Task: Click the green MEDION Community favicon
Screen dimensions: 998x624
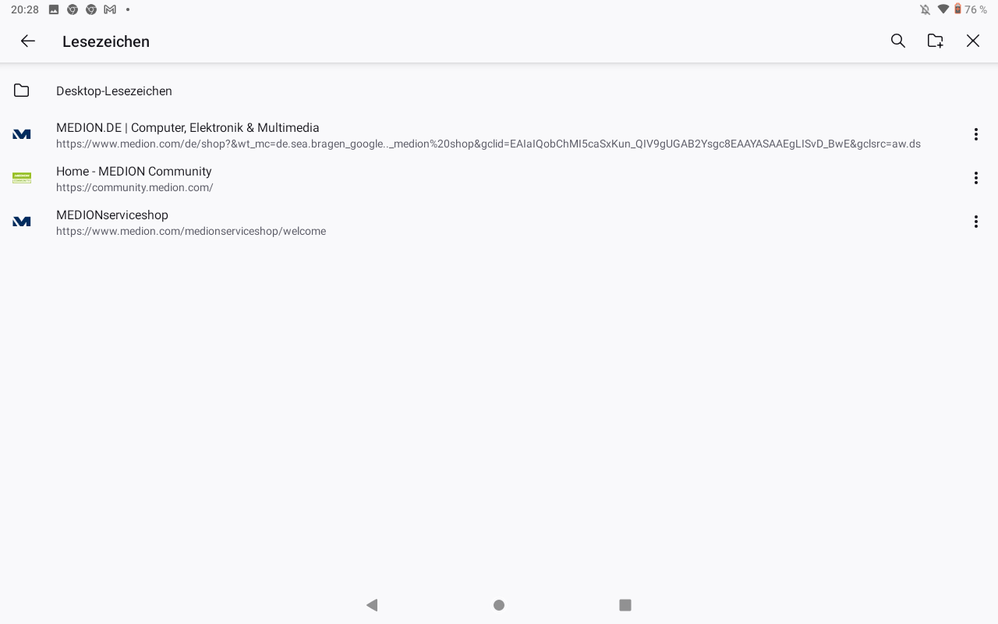Action: (x=22, y=178)
